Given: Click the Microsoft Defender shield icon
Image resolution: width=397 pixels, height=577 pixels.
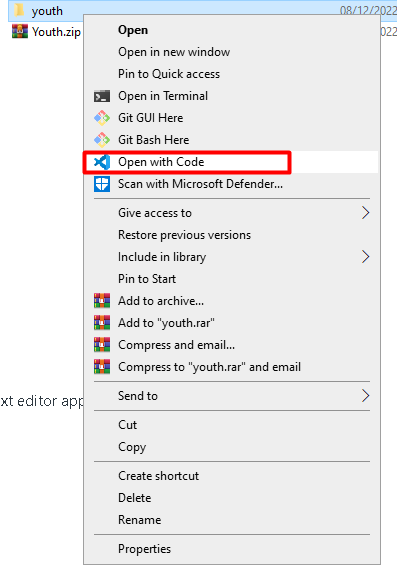Looking at the screenshot, I should point(102,184).
